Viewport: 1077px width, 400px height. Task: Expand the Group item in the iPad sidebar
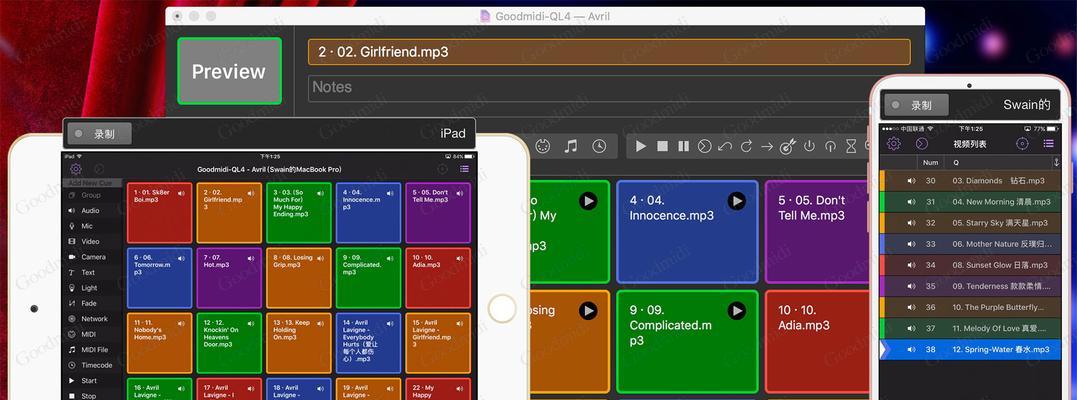coord(90,196)
